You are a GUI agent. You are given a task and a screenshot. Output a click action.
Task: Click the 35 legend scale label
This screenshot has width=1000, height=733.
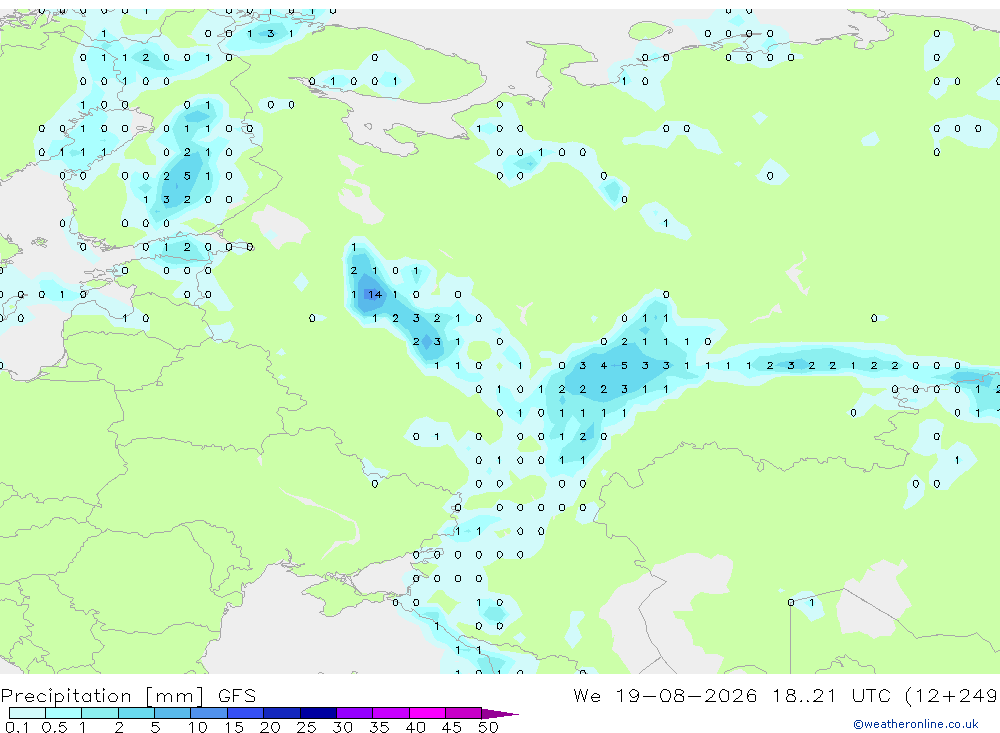pyautogui.click(x=379, y=727)
